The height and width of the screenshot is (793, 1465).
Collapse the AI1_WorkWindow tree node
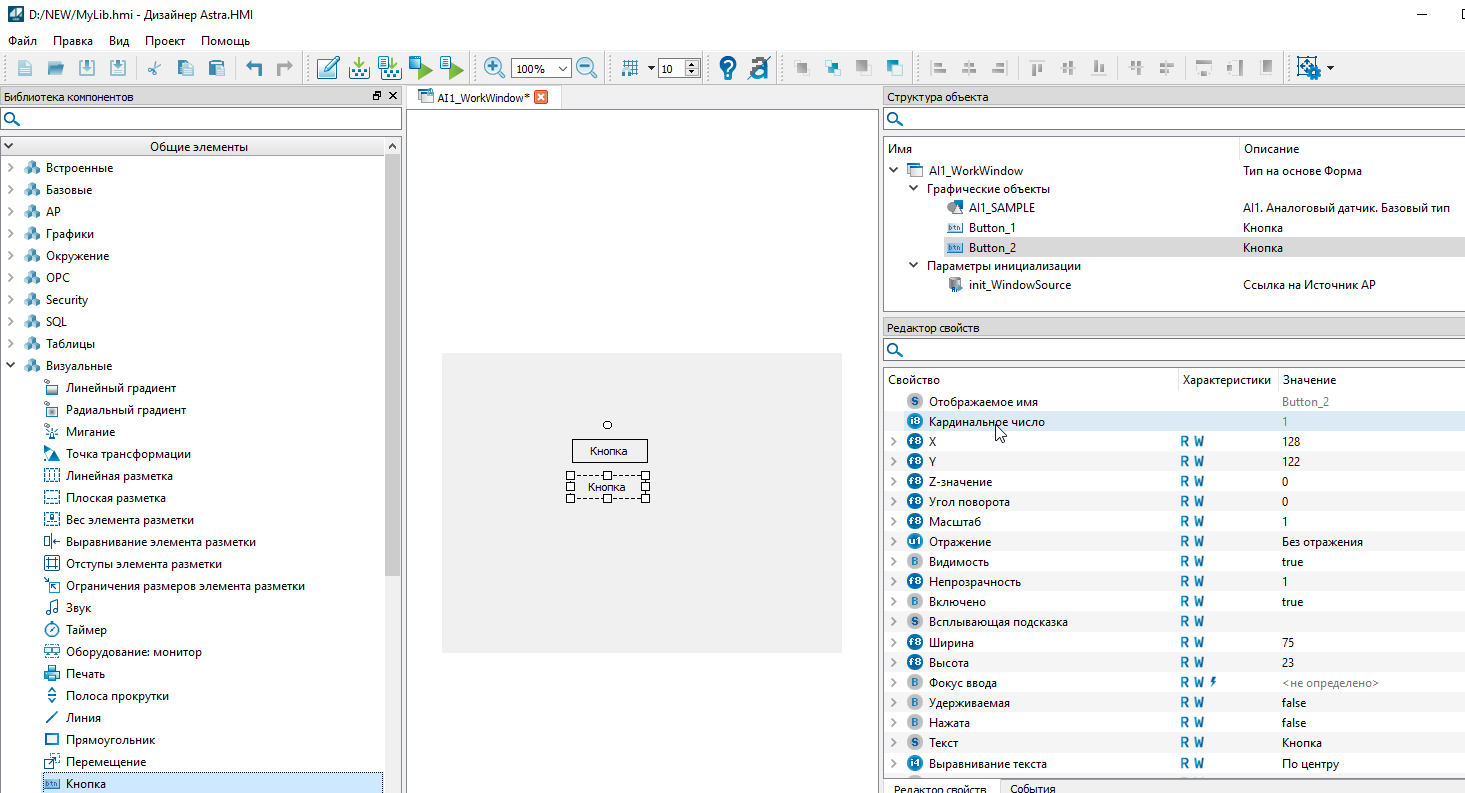pos(893,170)
